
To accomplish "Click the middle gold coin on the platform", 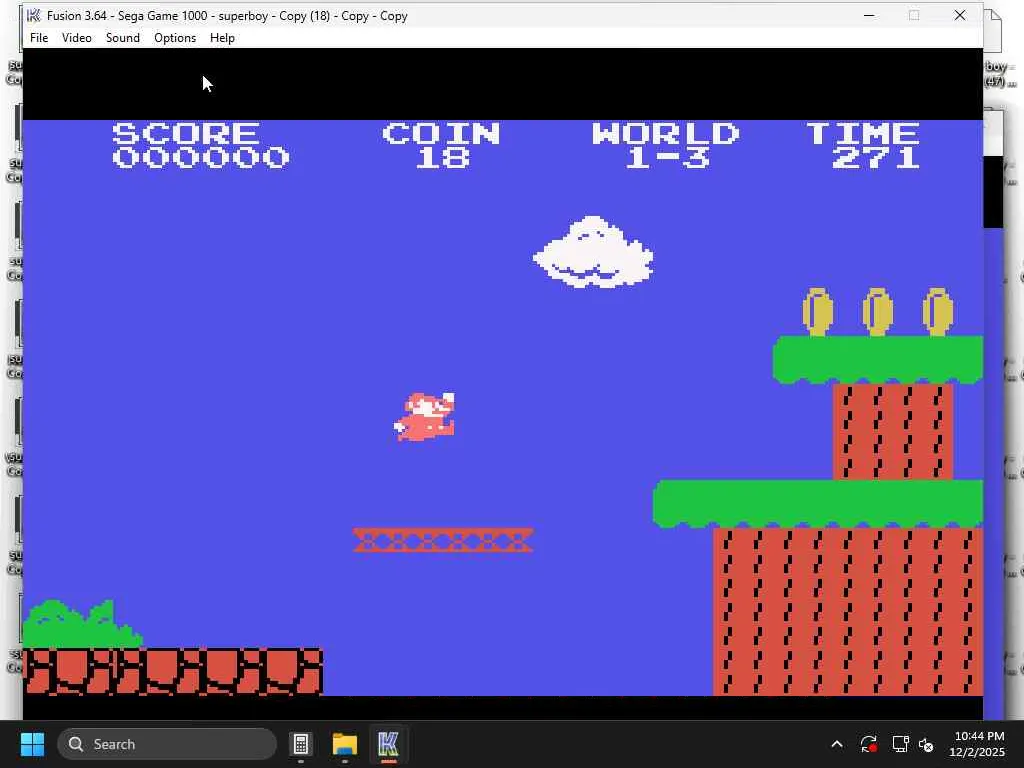I will click(x=878, y=312).
